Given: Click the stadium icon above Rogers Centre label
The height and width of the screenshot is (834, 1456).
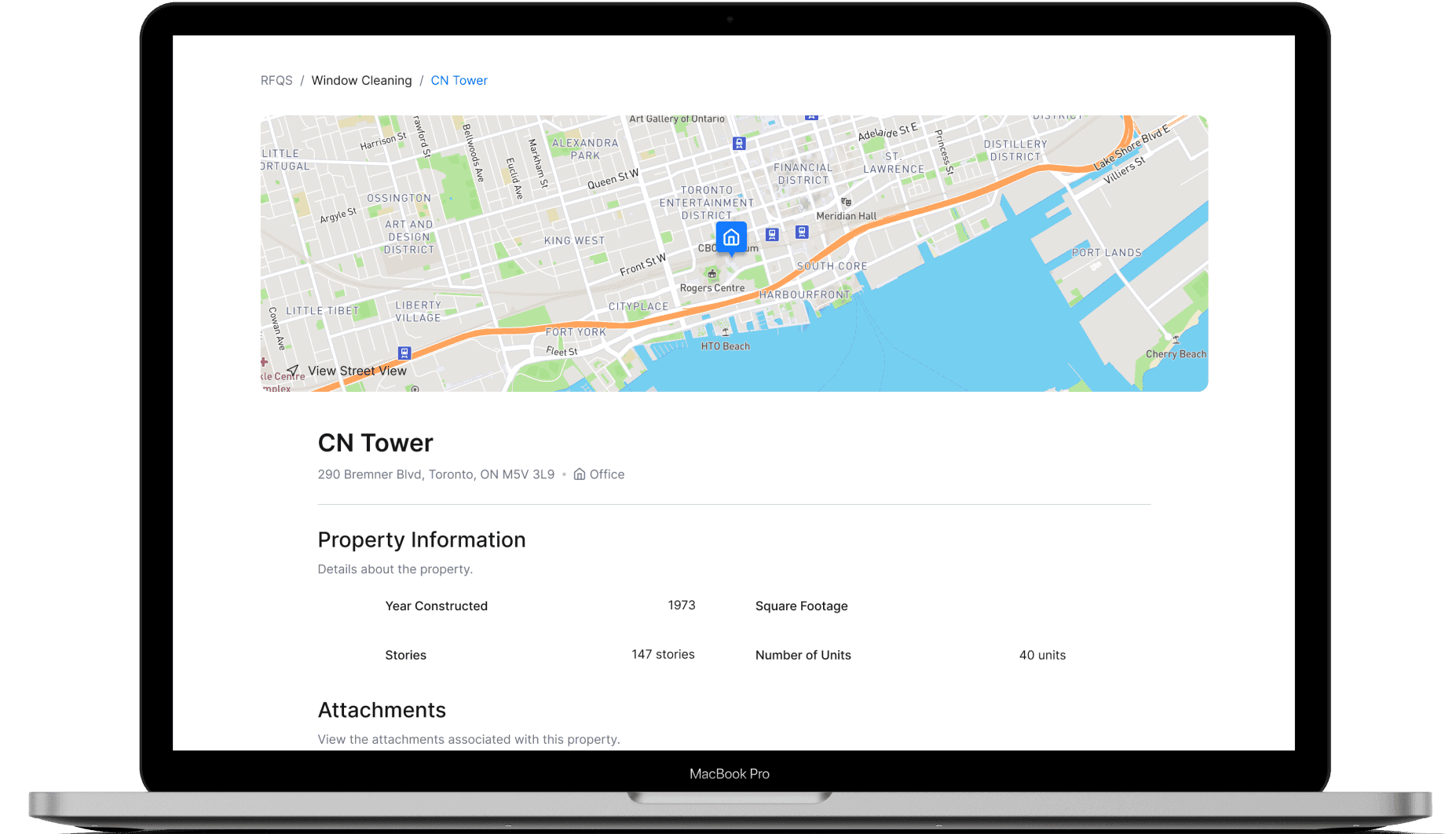Looking at the screenshot, I should tap(712, 274).
